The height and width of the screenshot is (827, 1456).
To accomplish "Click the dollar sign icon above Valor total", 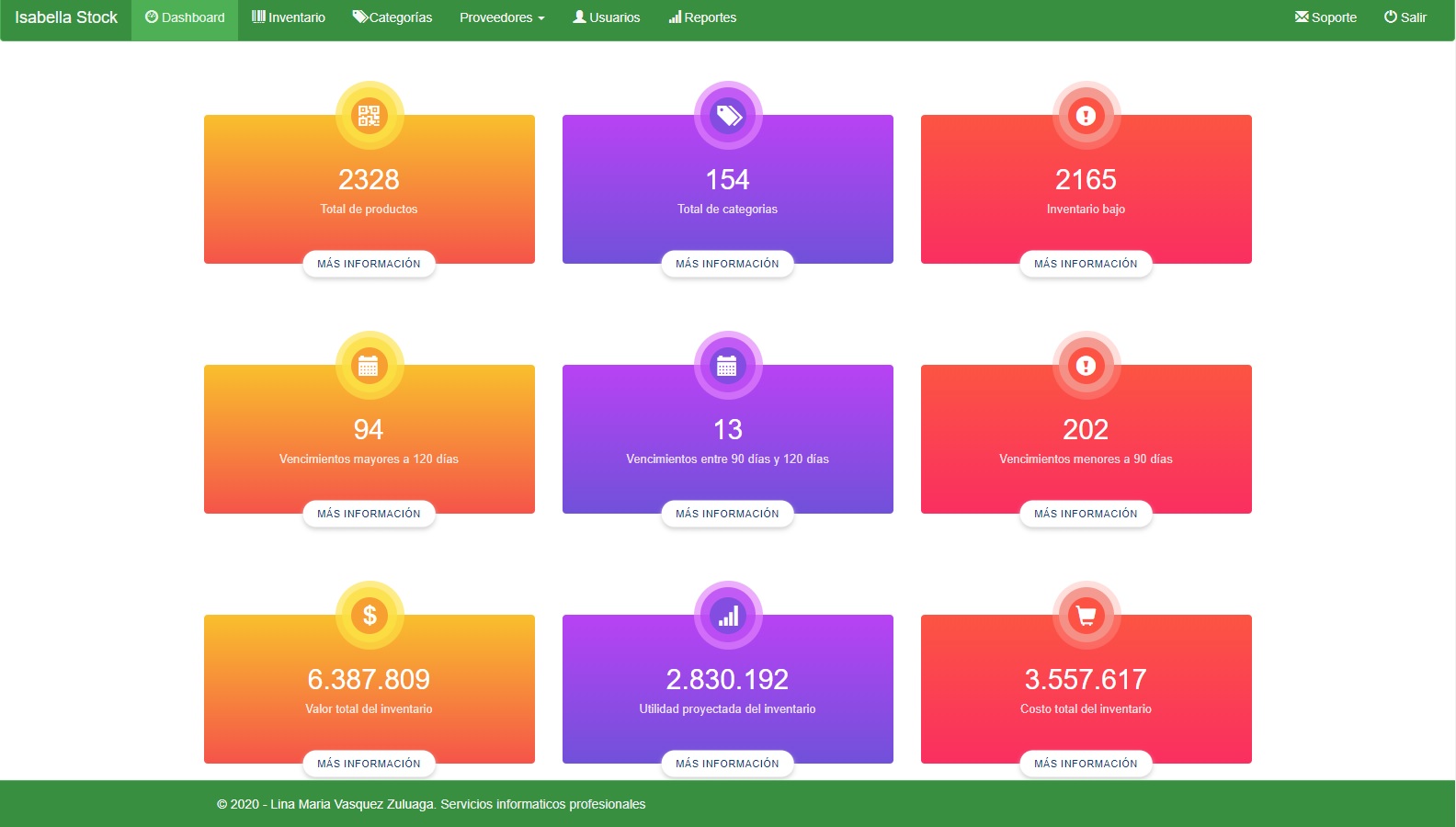I will click(369, 616).
